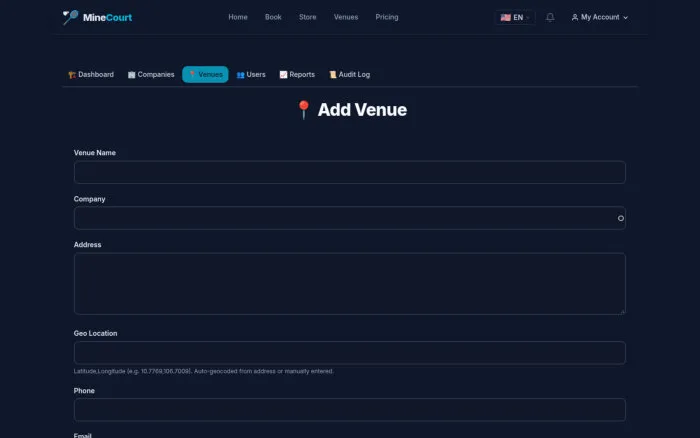Go to Home in the top navigation
This screenshot has height=438, width=700.
point(238,17)
